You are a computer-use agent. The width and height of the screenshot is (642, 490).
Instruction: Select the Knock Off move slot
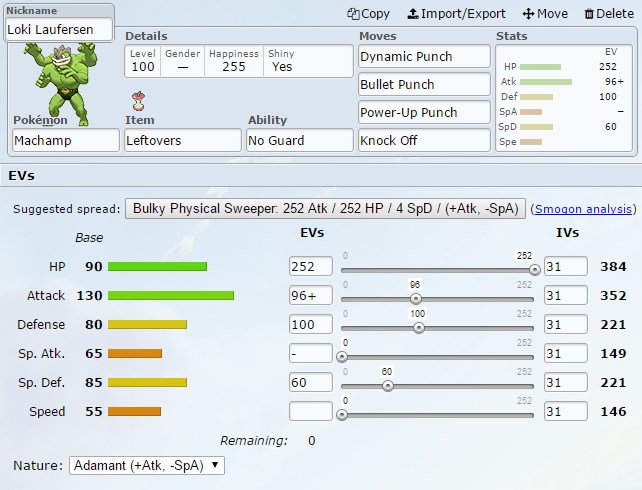[x=424, y=140]
